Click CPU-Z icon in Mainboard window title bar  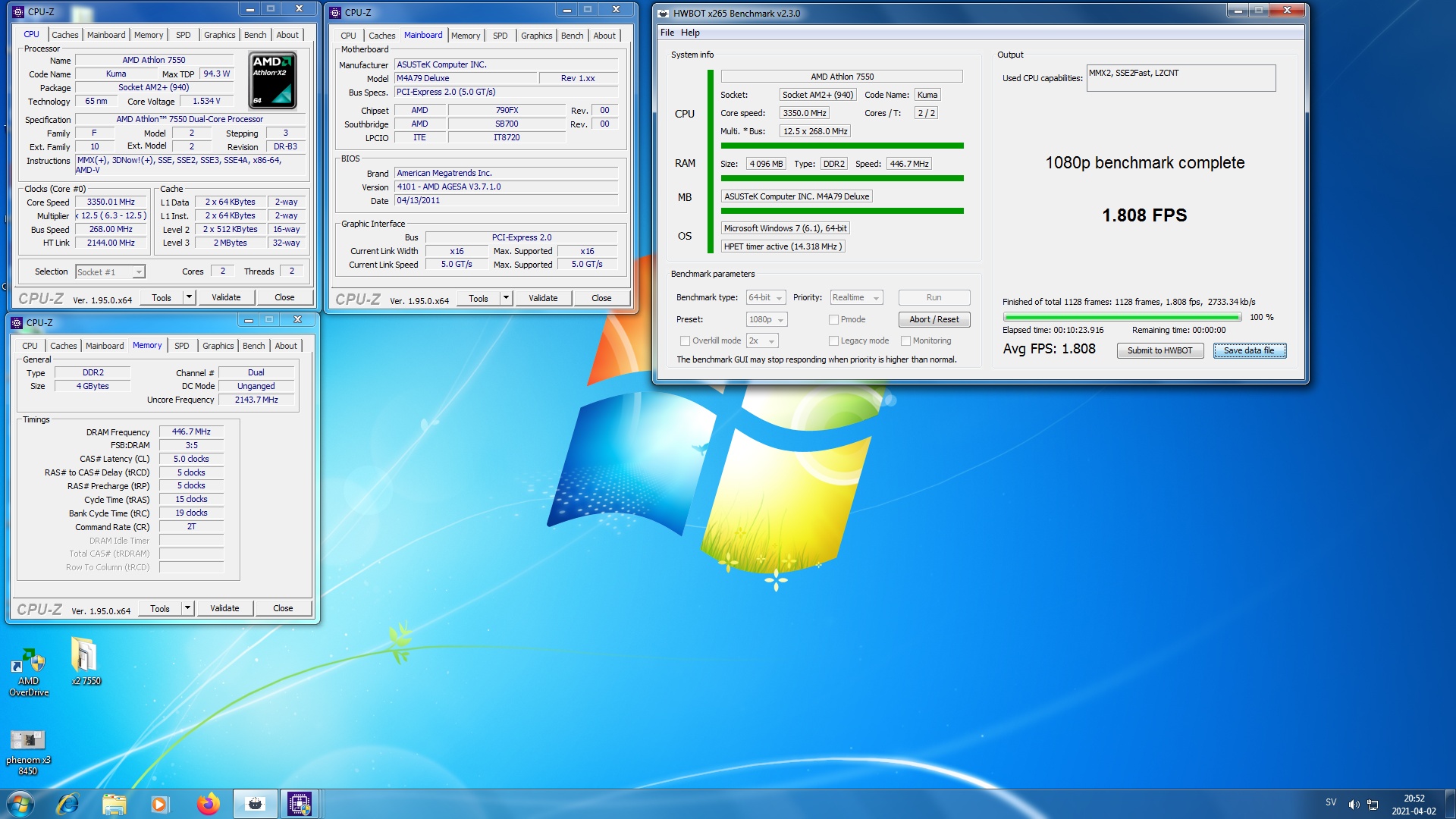point(336,12)
